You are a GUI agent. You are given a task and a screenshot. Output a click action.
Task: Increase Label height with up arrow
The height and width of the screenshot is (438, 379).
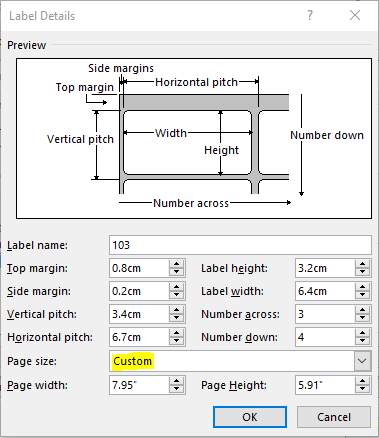click(362, 264)
